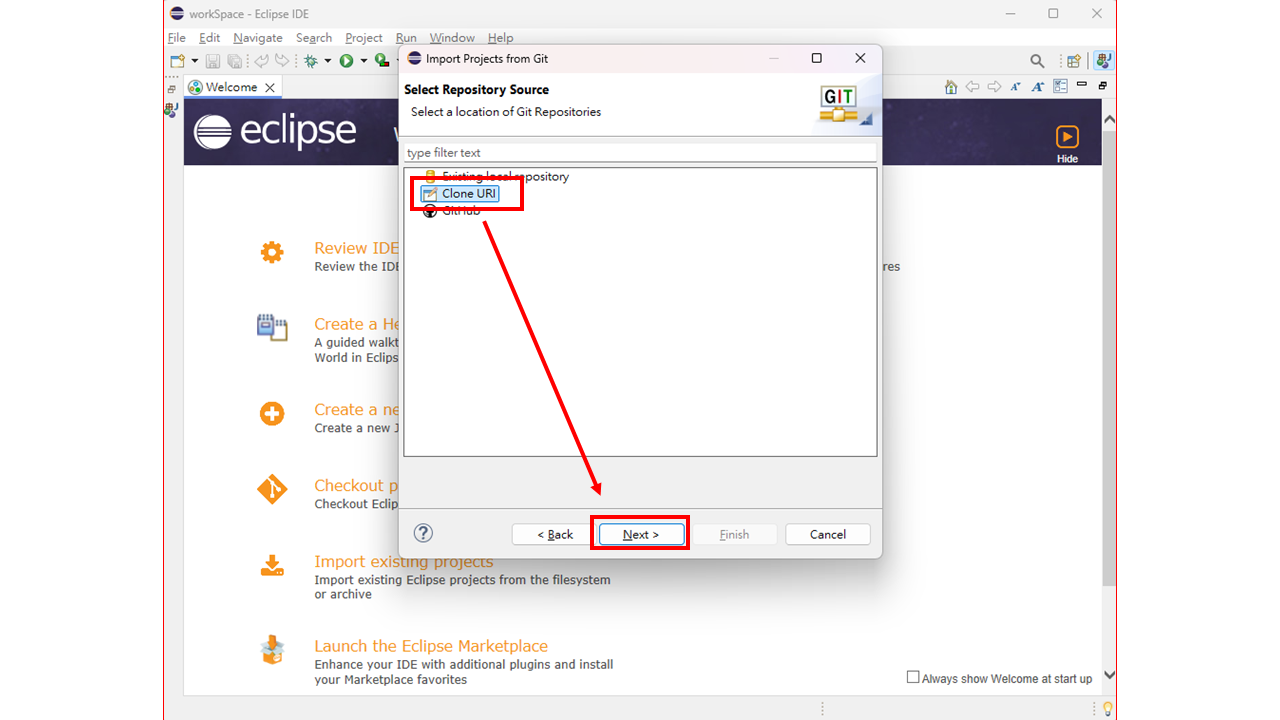Image resolution: width=1280 pixels, height=720 pixels.
Task: Click the Welcome navigate back arrow
Action: coord(972,87)
